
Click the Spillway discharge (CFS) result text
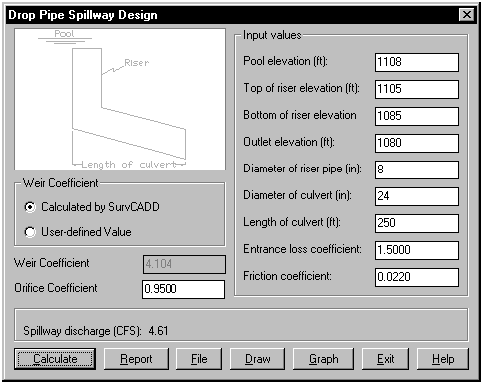96,331
